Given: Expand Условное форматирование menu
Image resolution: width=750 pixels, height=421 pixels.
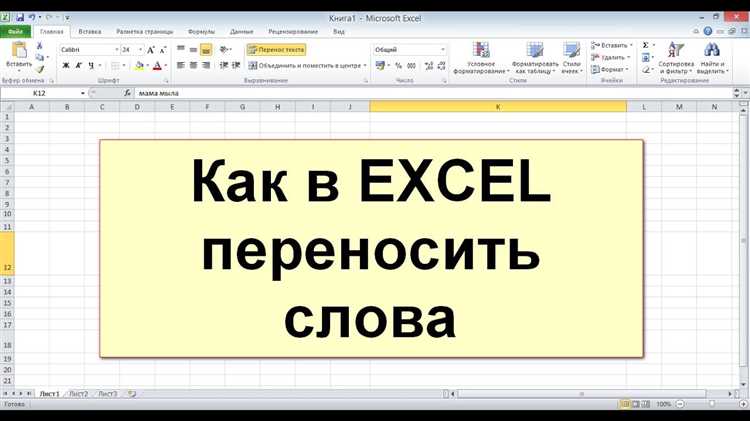Looking at the screenshot, I should (x=481, y=58).
